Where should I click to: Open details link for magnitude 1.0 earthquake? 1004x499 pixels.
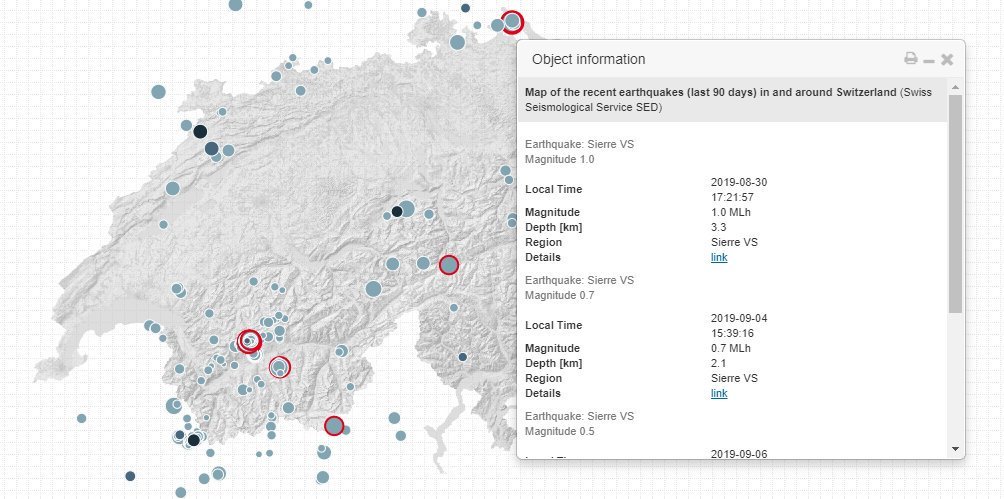tap(719, 257)
